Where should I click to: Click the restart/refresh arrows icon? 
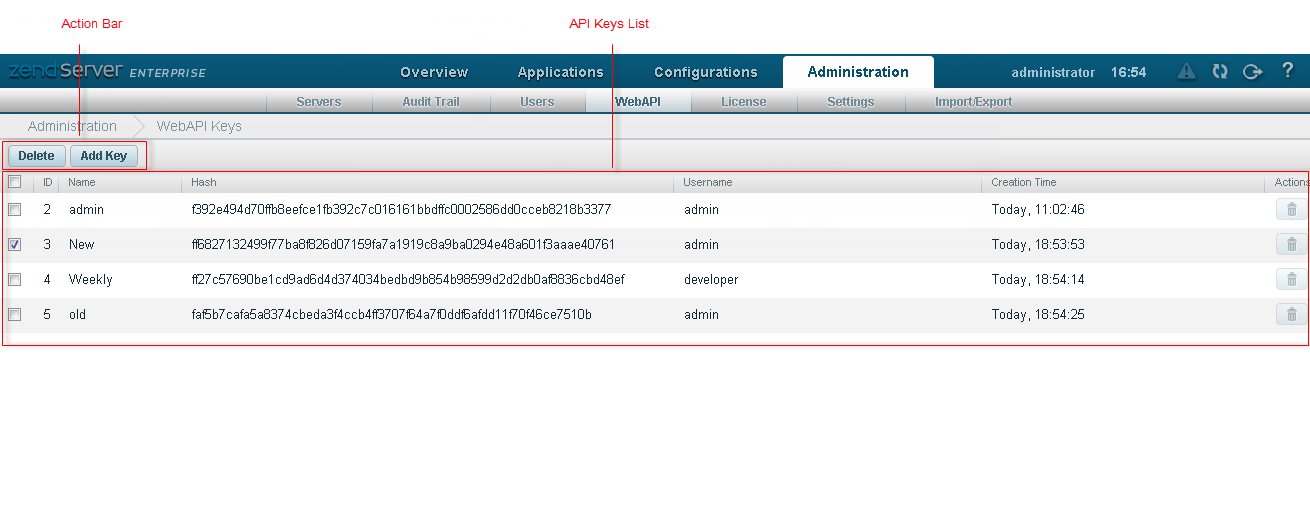(1219, 71)
